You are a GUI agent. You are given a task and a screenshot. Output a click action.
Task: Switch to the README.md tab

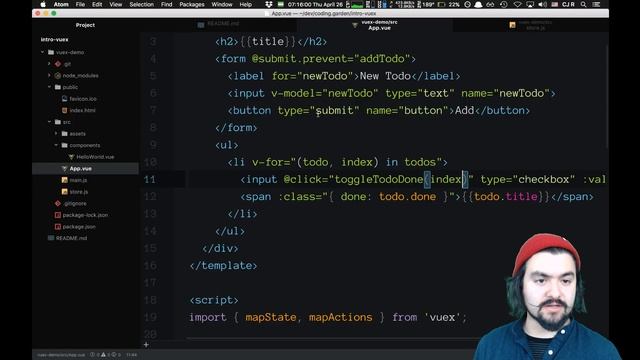pos(218,25)
